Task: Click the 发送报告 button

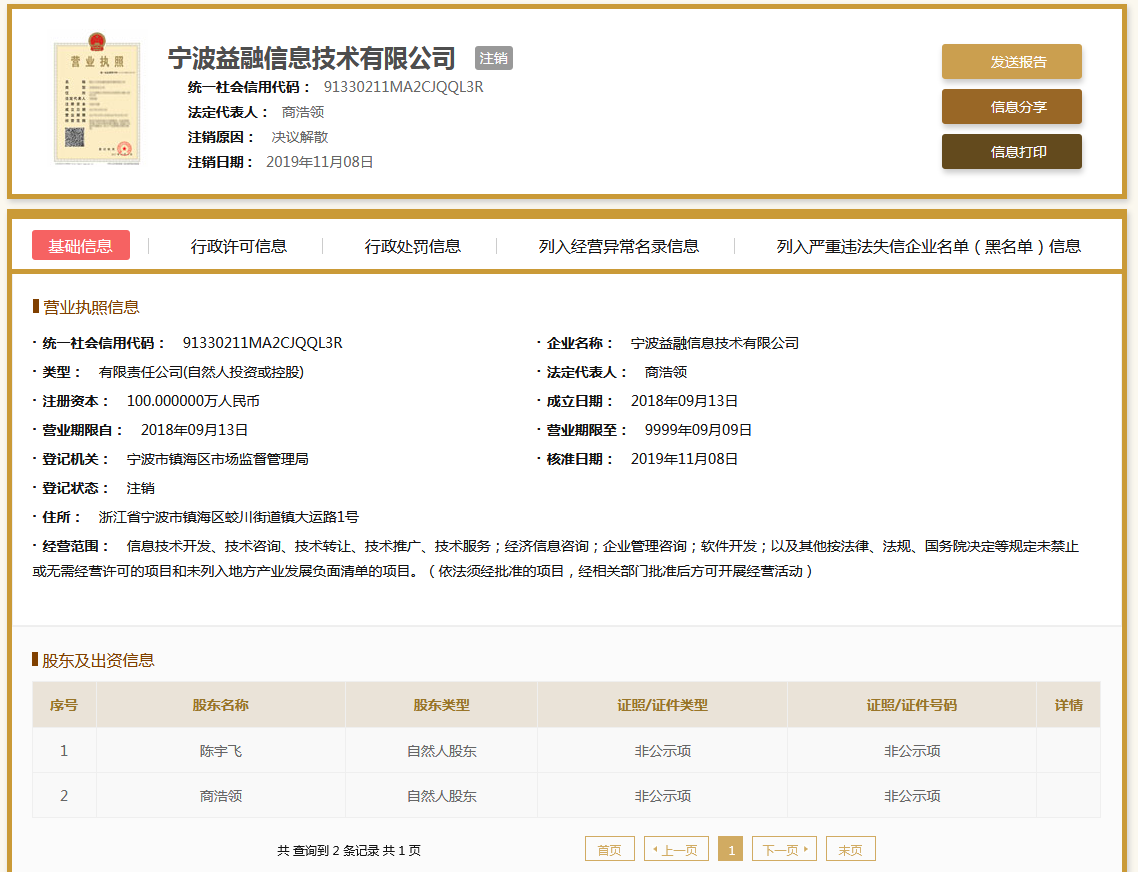Action: tap(1011, 61)
